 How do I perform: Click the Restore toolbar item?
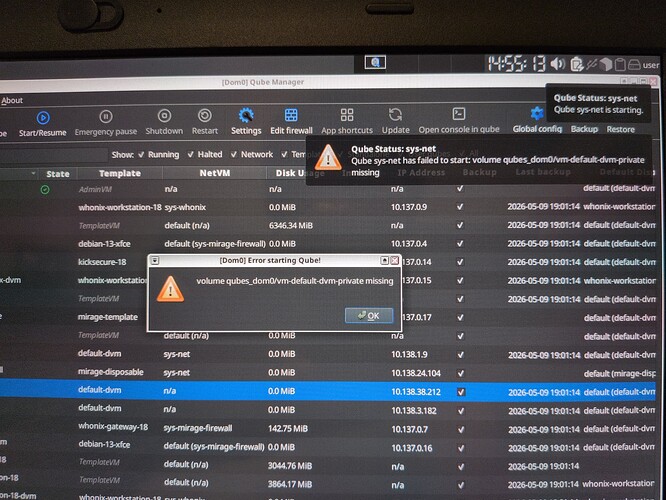[621, 129]
